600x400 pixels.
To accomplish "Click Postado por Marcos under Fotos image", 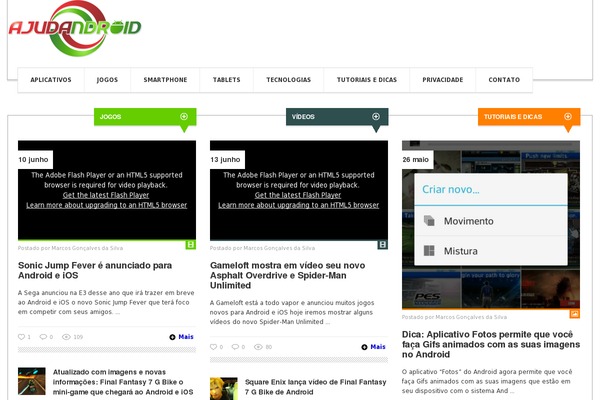I will (x=454, y=317).
